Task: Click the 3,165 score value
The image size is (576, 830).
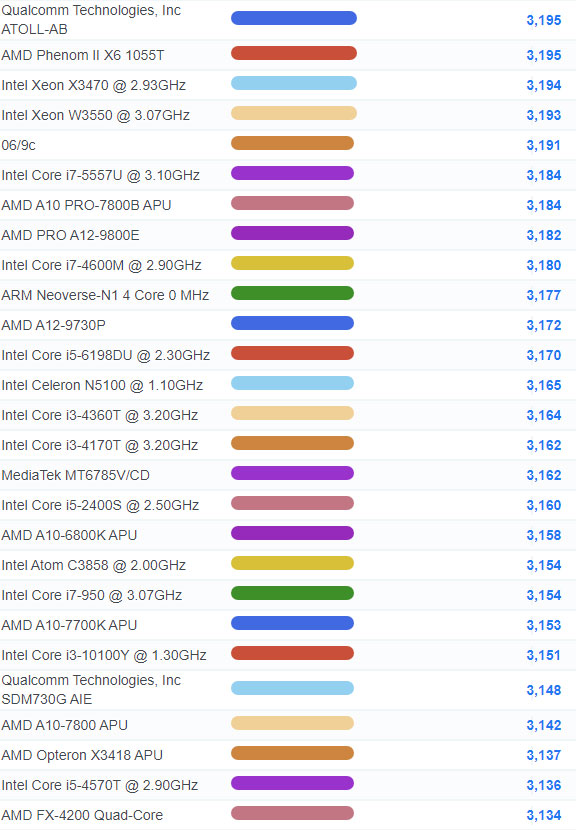Action: pos(544,385)
